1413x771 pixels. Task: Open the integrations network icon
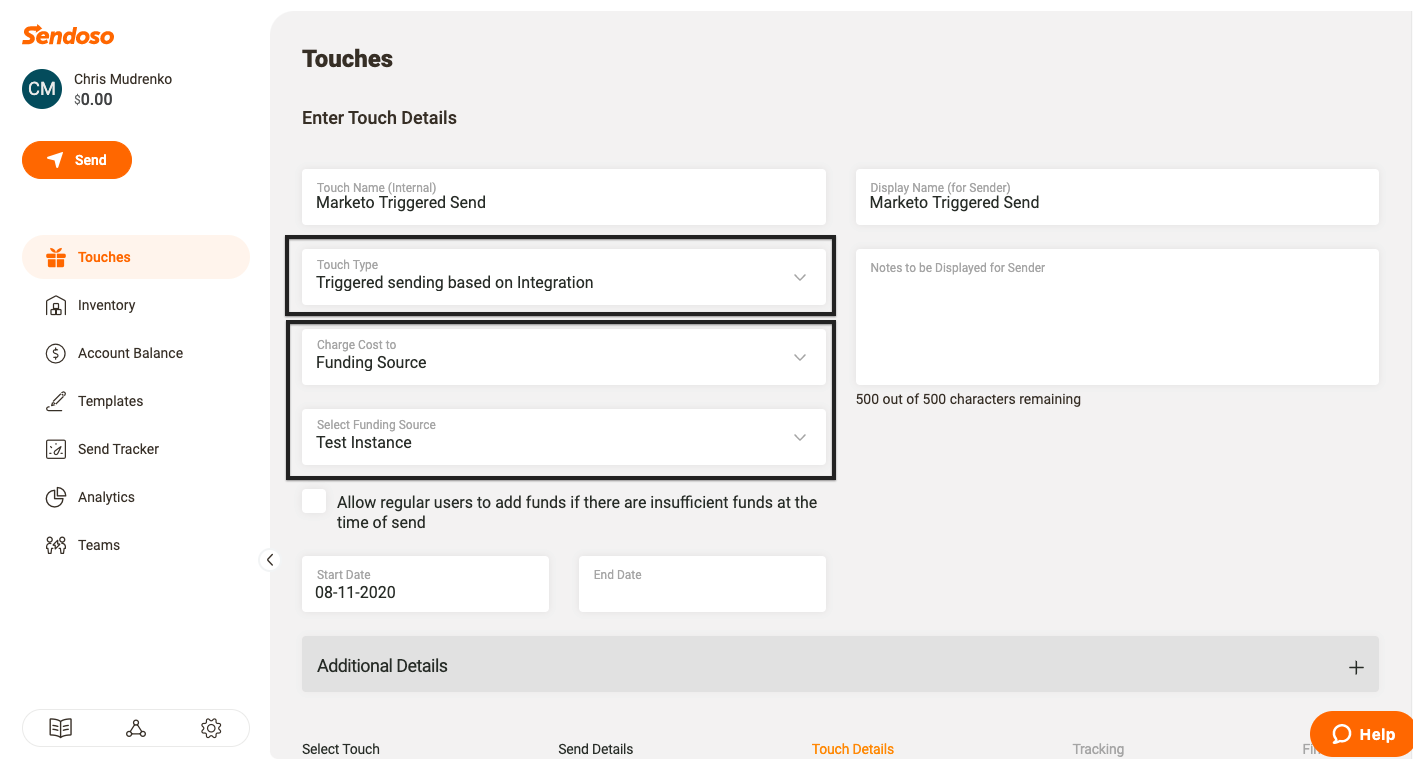[x=136, y=729]
